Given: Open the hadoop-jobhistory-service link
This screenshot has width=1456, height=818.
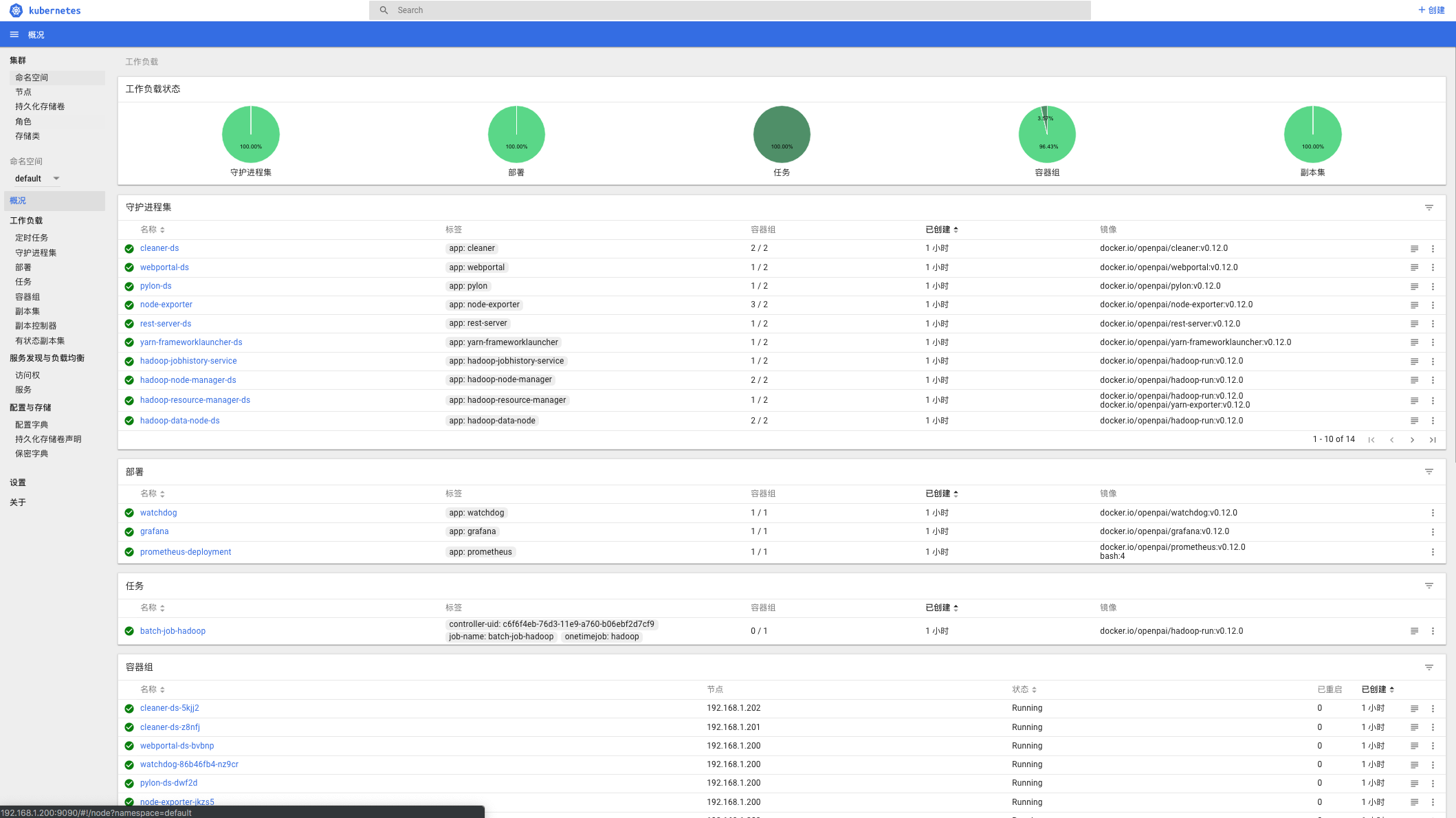Looking at the screenshot, I should click(188, 361).
